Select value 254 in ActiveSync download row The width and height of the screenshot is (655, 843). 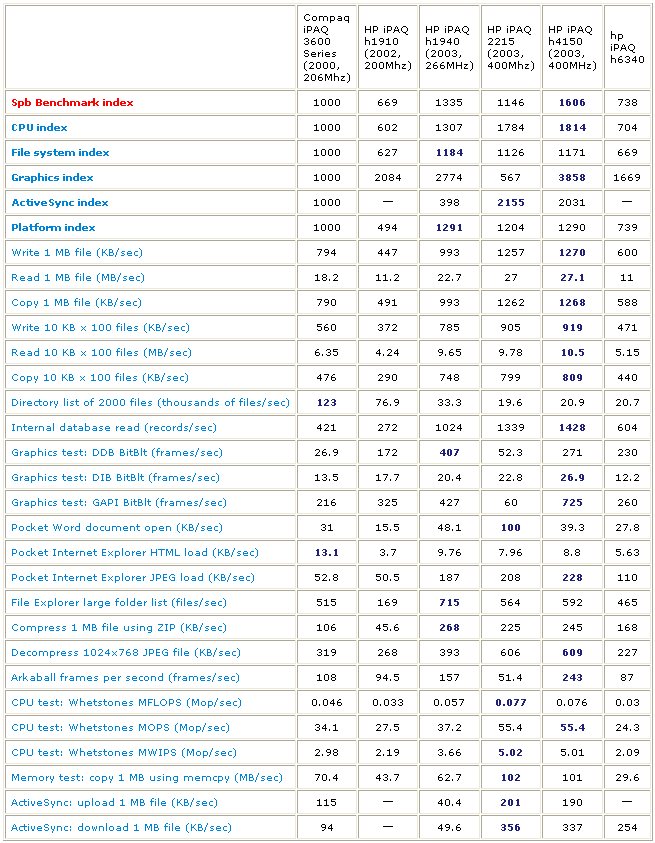627,827
